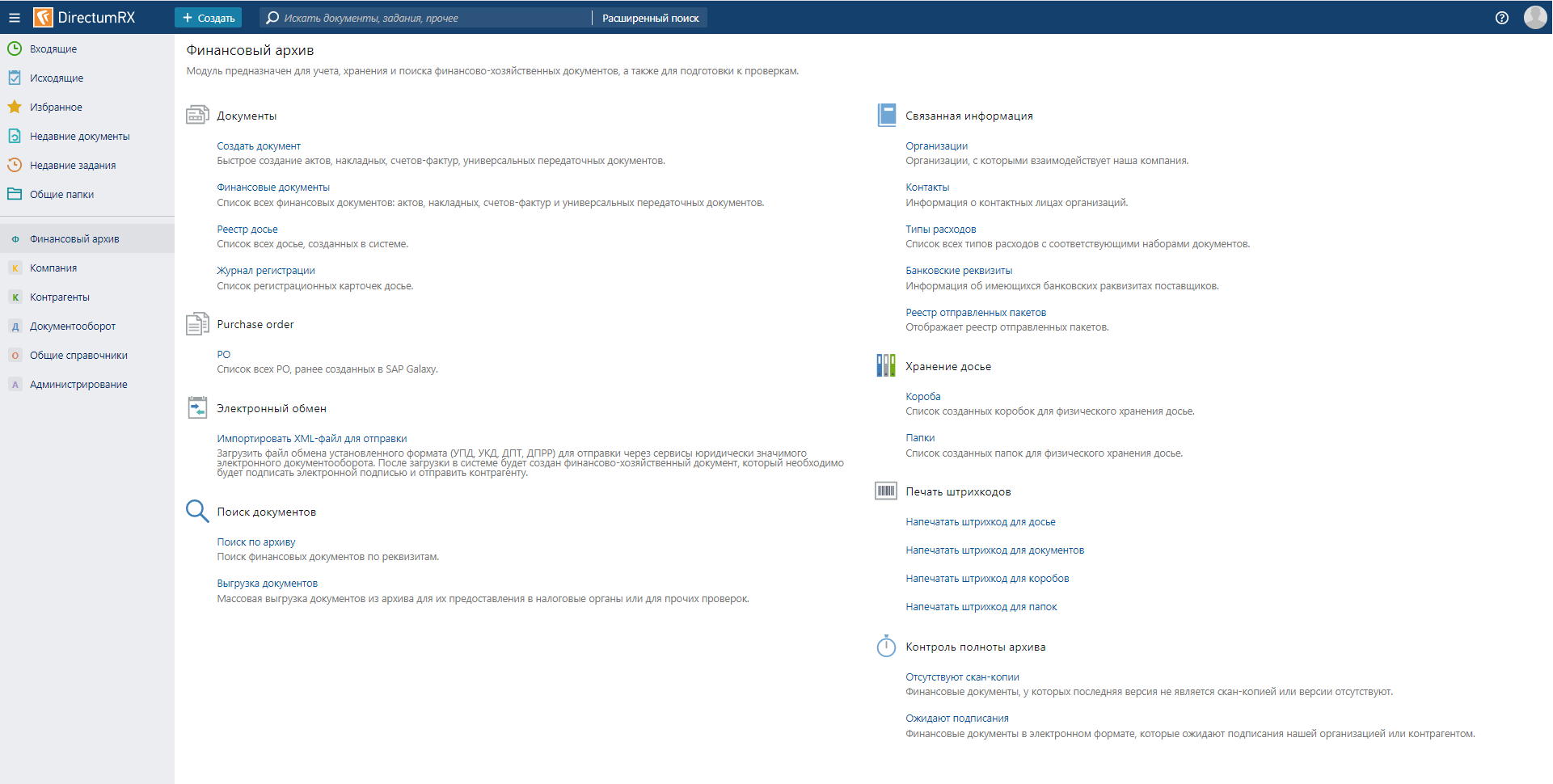Open Исходящие in the sidebar
Image resolution: width=1553 pixels, height=784 pixels.
pos(87,78)
